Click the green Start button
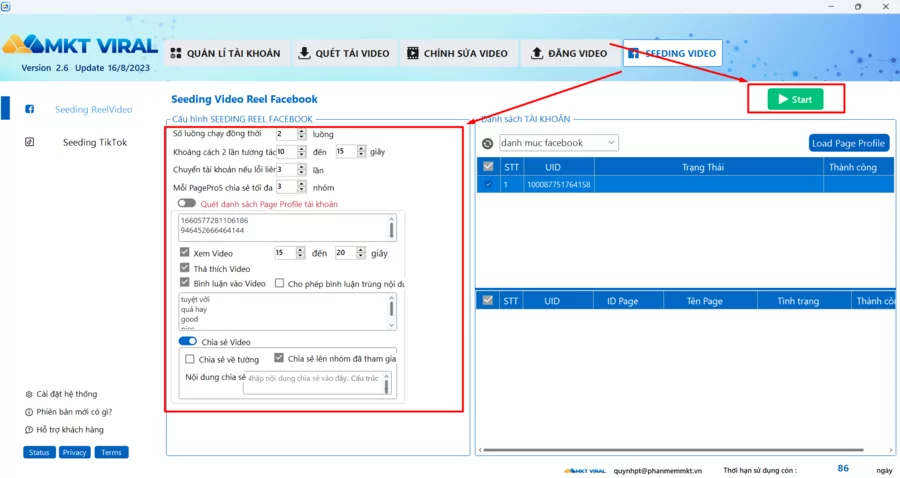900x478 pixels. tap(795, 99)
